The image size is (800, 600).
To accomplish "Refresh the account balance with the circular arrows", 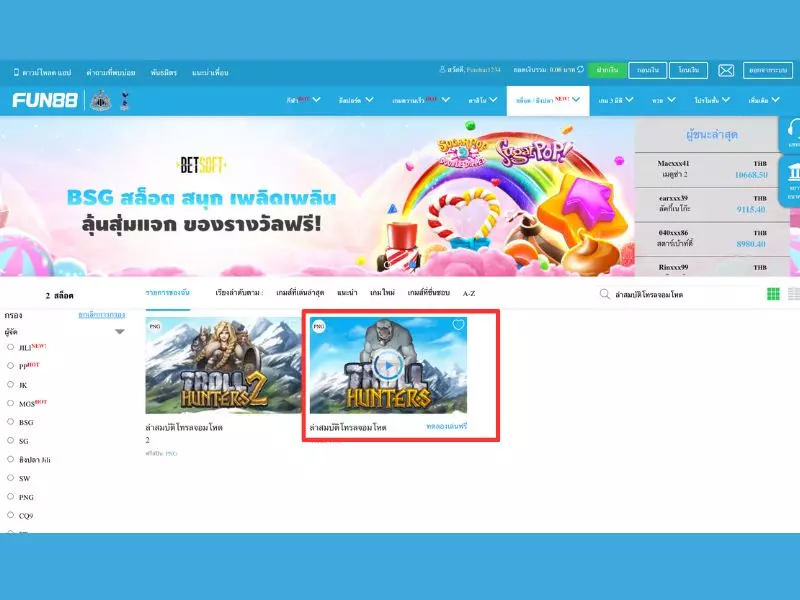I will click(x=580, y=69).
